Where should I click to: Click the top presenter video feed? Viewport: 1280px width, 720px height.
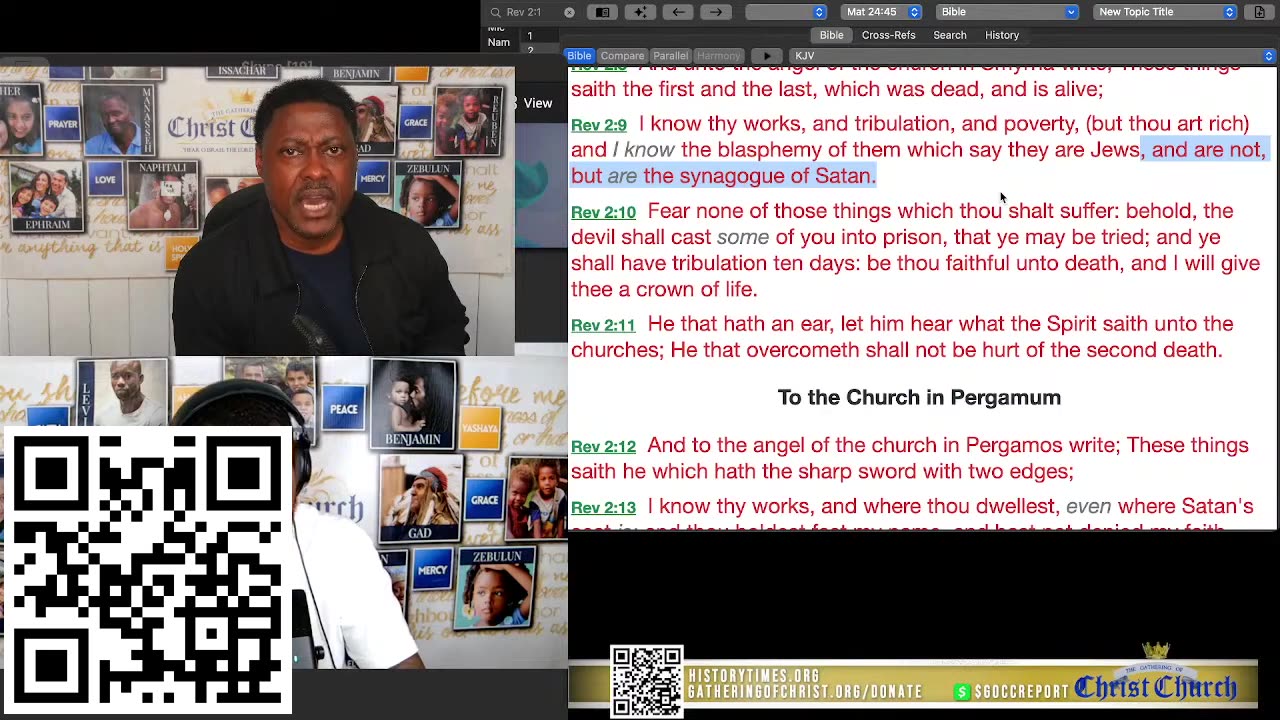(257, 211)
